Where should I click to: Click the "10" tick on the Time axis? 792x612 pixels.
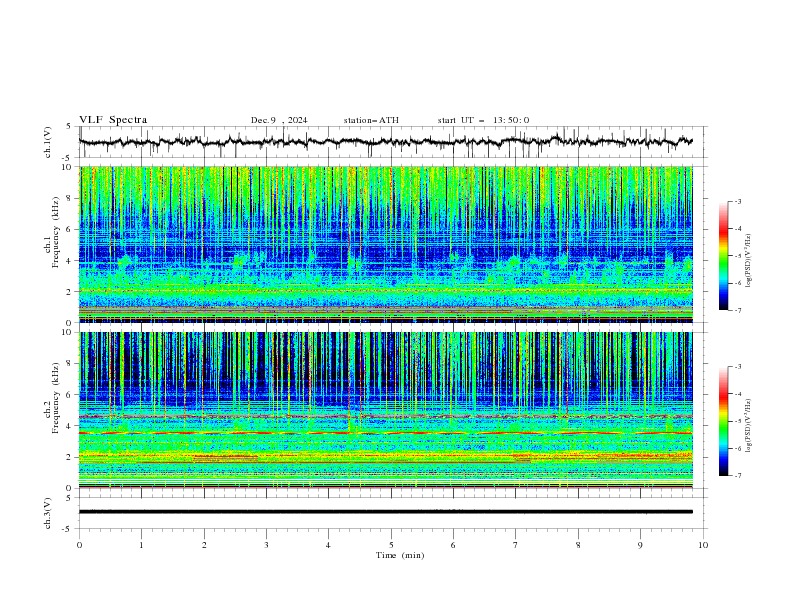point(703,545)
